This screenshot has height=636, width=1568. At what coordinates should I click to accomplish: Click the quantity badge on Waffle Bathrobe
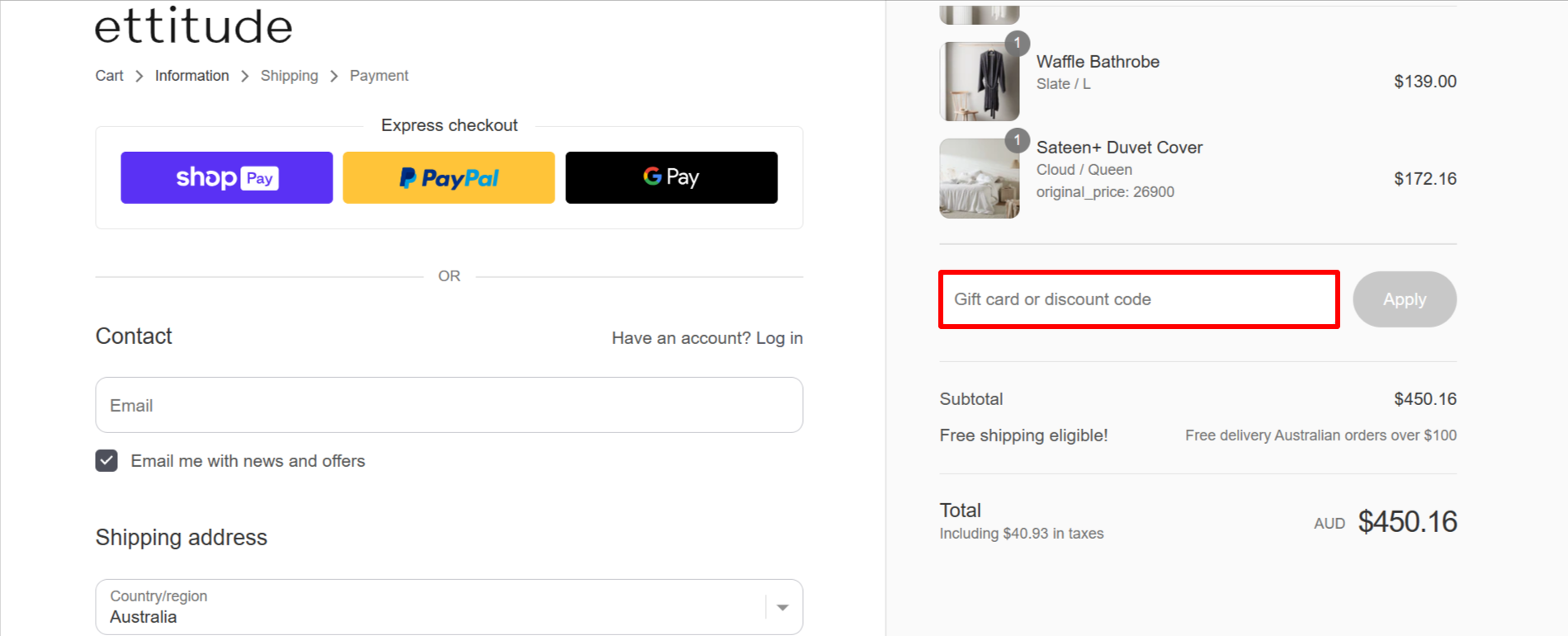click(x=1018, y=43)
